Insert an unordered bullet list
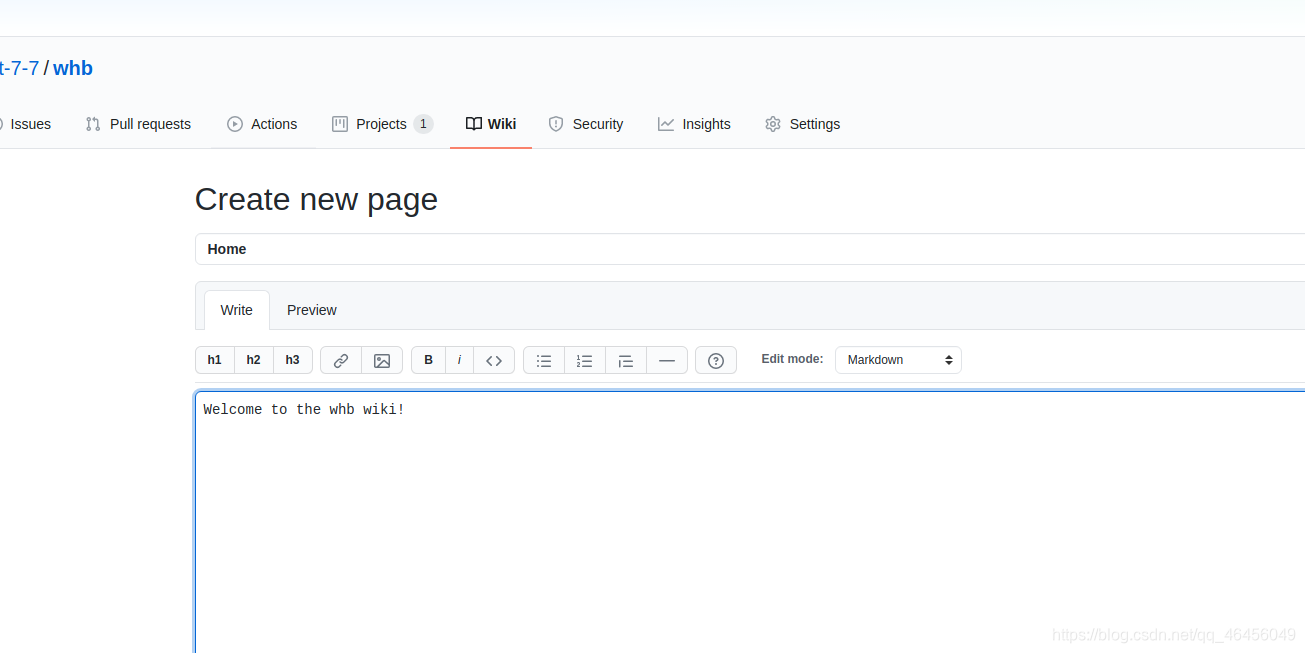Image resolution: width=1305 pixels, height=653 pixels. click(x=544, y=360)
